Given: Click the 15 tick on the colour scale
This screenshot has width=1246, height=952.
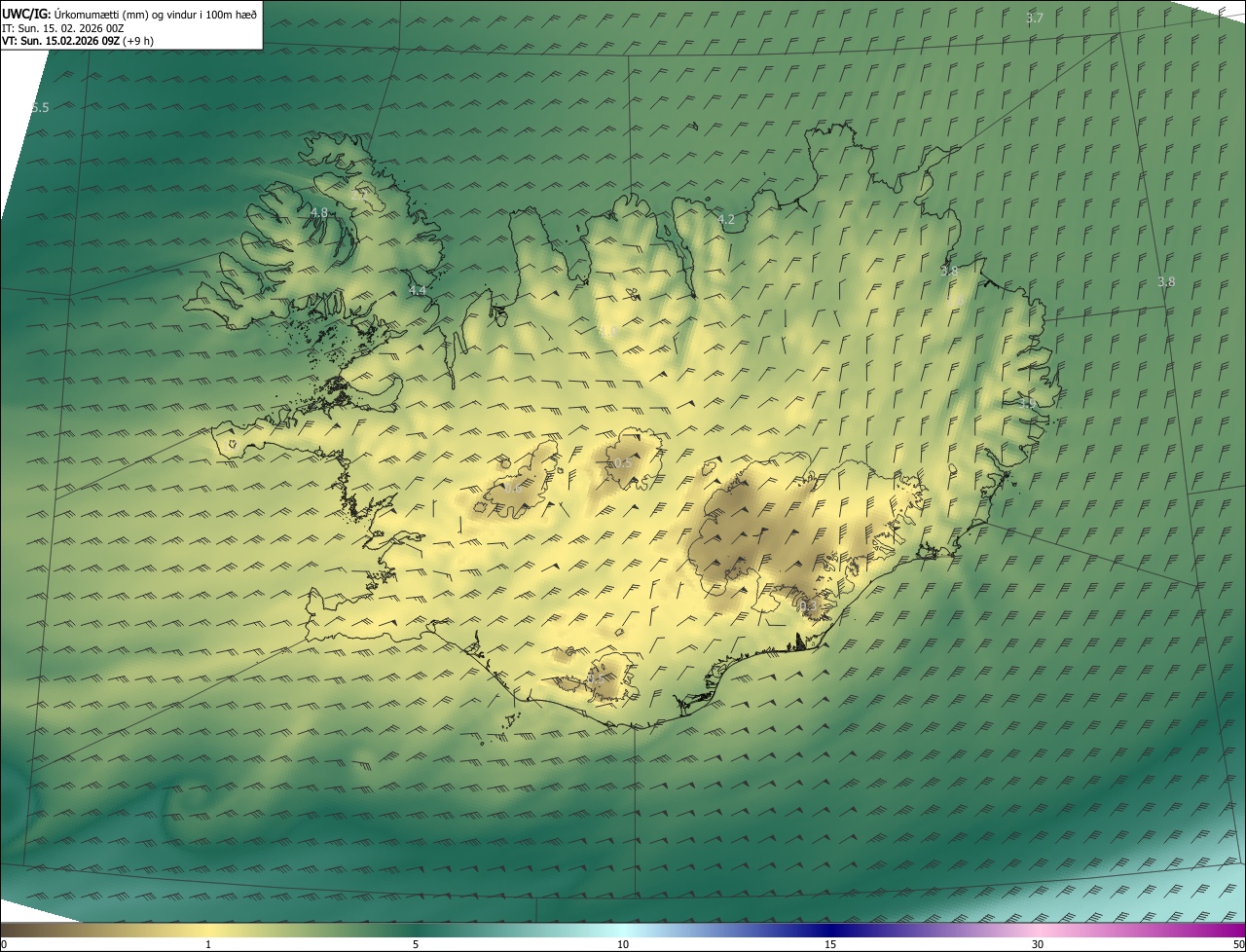Looking at the screenshot, I should (x=830, y=944).
